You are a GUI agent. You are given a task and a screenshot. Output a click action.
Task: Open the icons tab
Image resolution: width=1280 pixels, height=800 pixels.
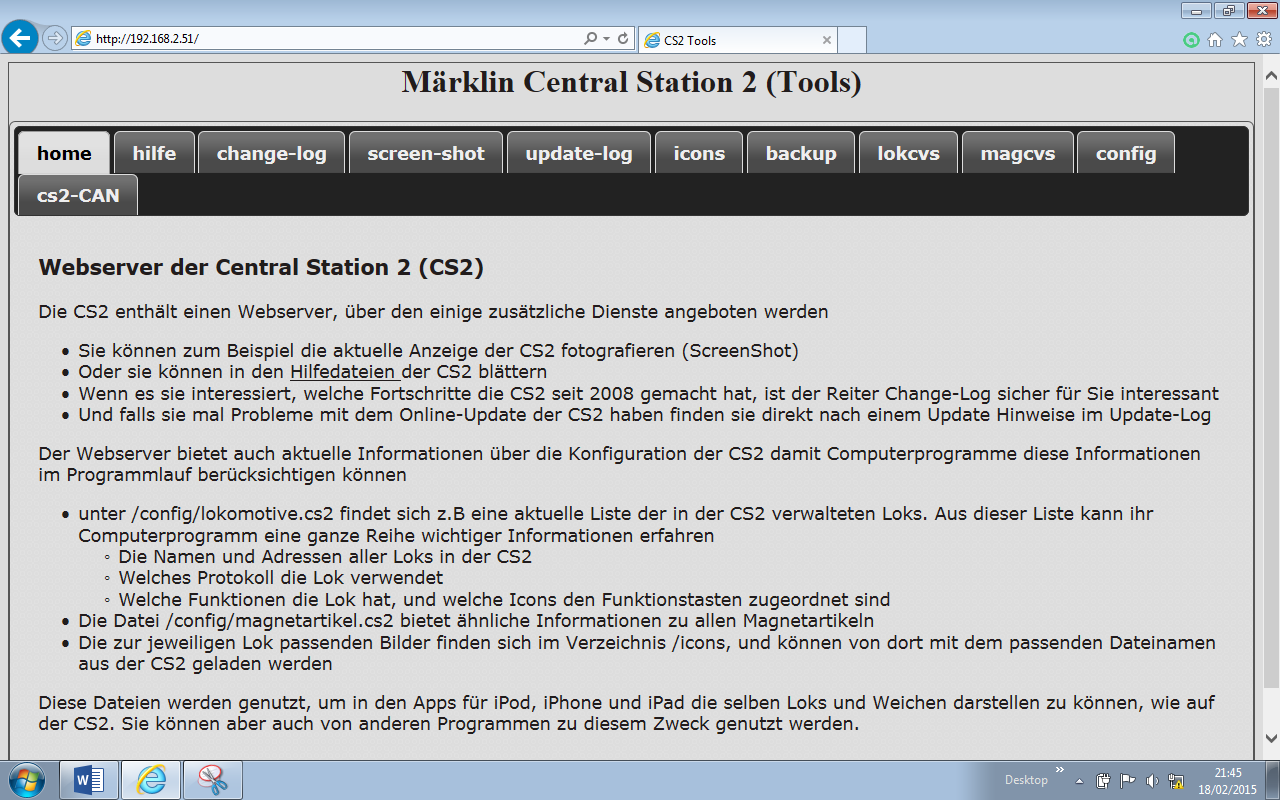(699, 153)
